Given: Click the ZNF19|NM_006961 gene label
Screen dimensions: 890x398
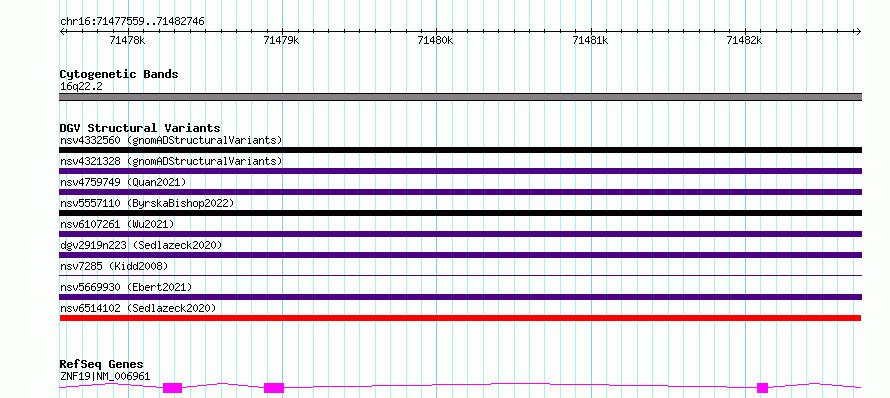Looking at the screenshot, I should (x=105, y=376).
